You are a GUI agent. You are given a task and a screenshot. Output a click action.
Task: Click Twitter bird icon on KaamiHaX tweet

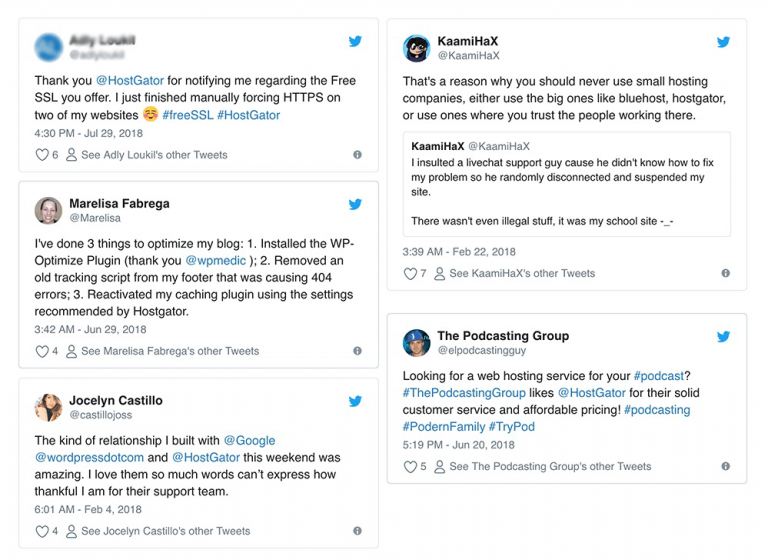click(x=723, y=42)
